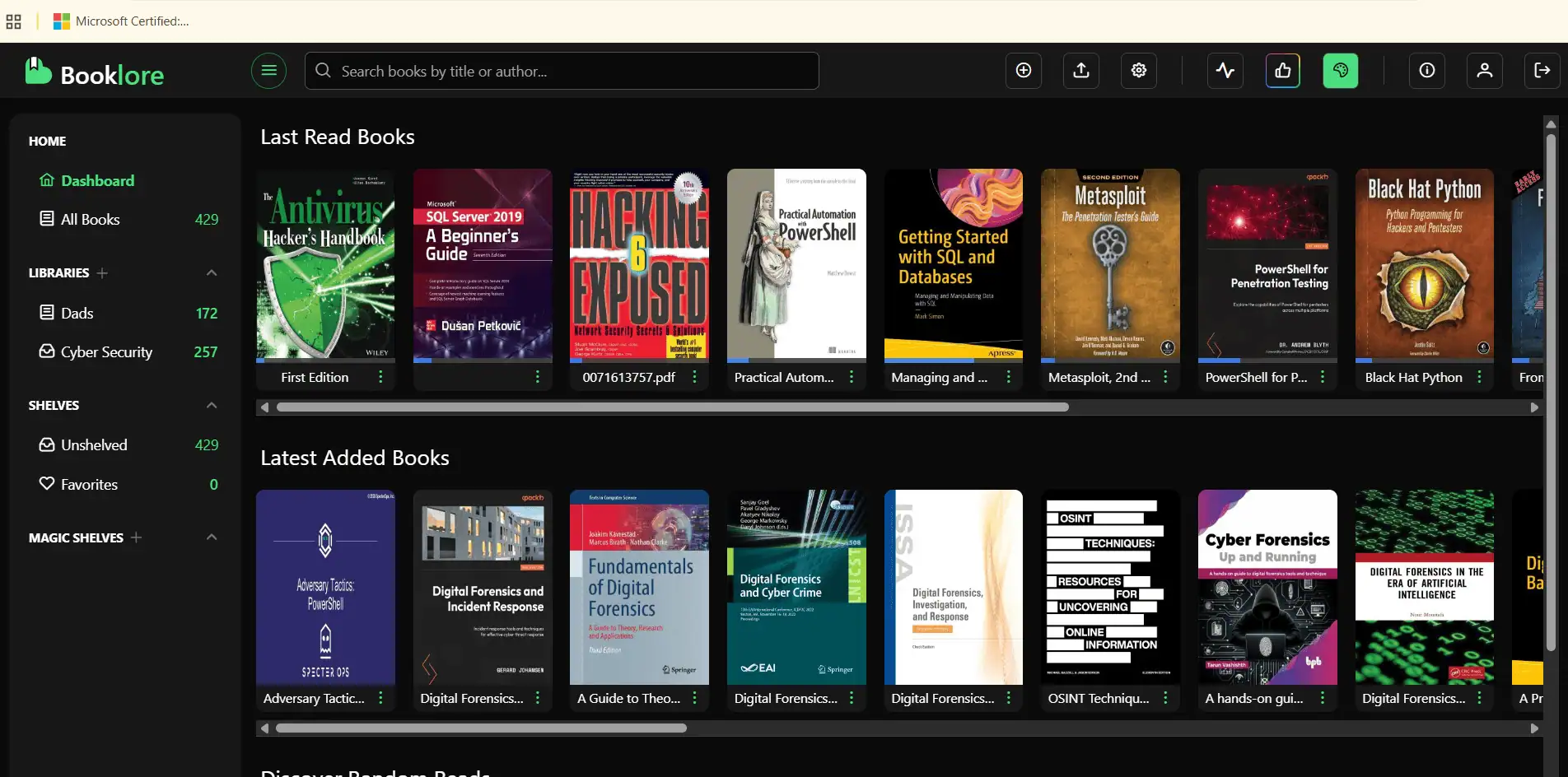Open options menu for Metasploit, 2nd ... book
The width and height of the screenshot is (1568, 777).
(1165, 377)
